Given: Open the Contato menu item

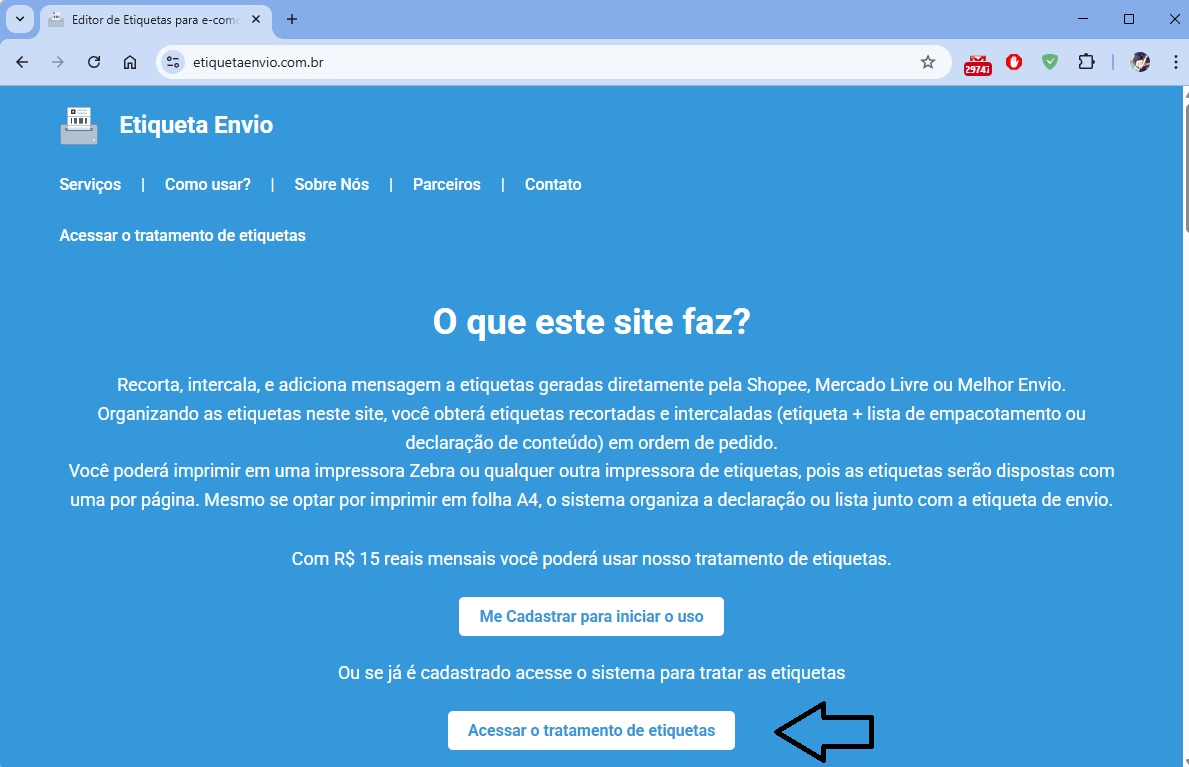Looking at the screenshot, I should tap(553, 184).
